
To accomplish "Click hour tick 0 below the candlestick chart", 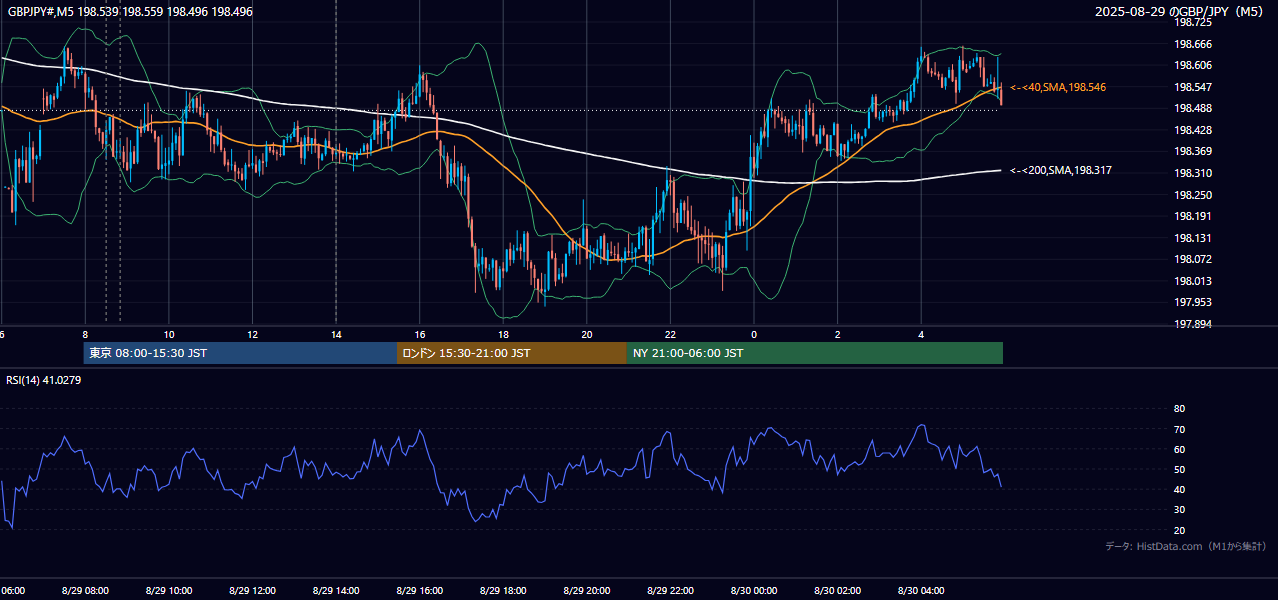I will tap(754, 335).
